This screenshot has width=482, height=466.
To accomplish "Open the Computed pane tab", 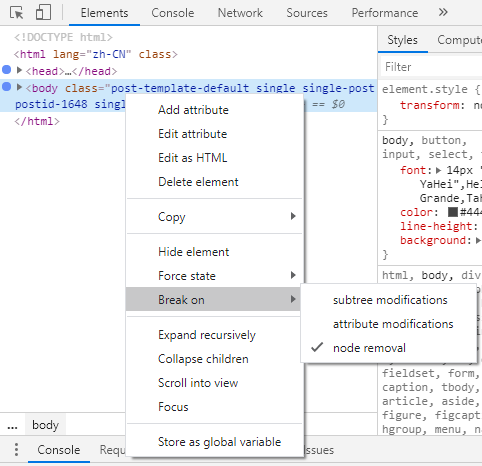I will [459, 40].
